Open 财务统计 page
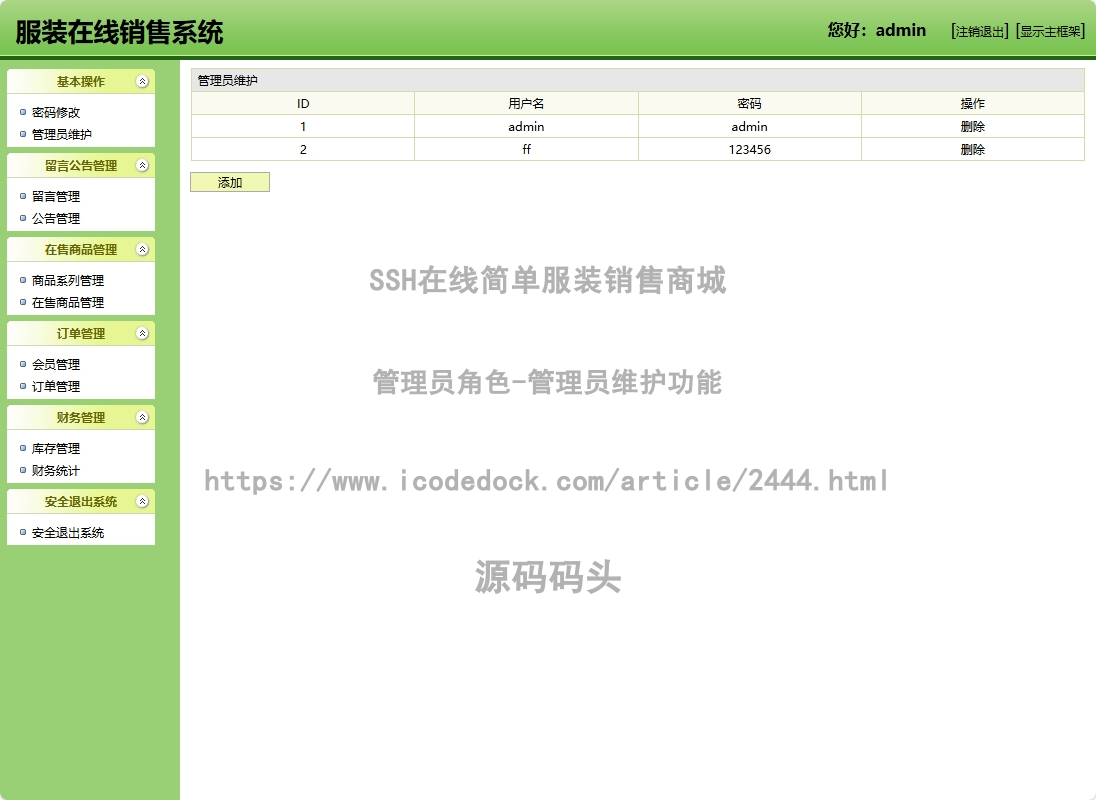 coord(56,470)
